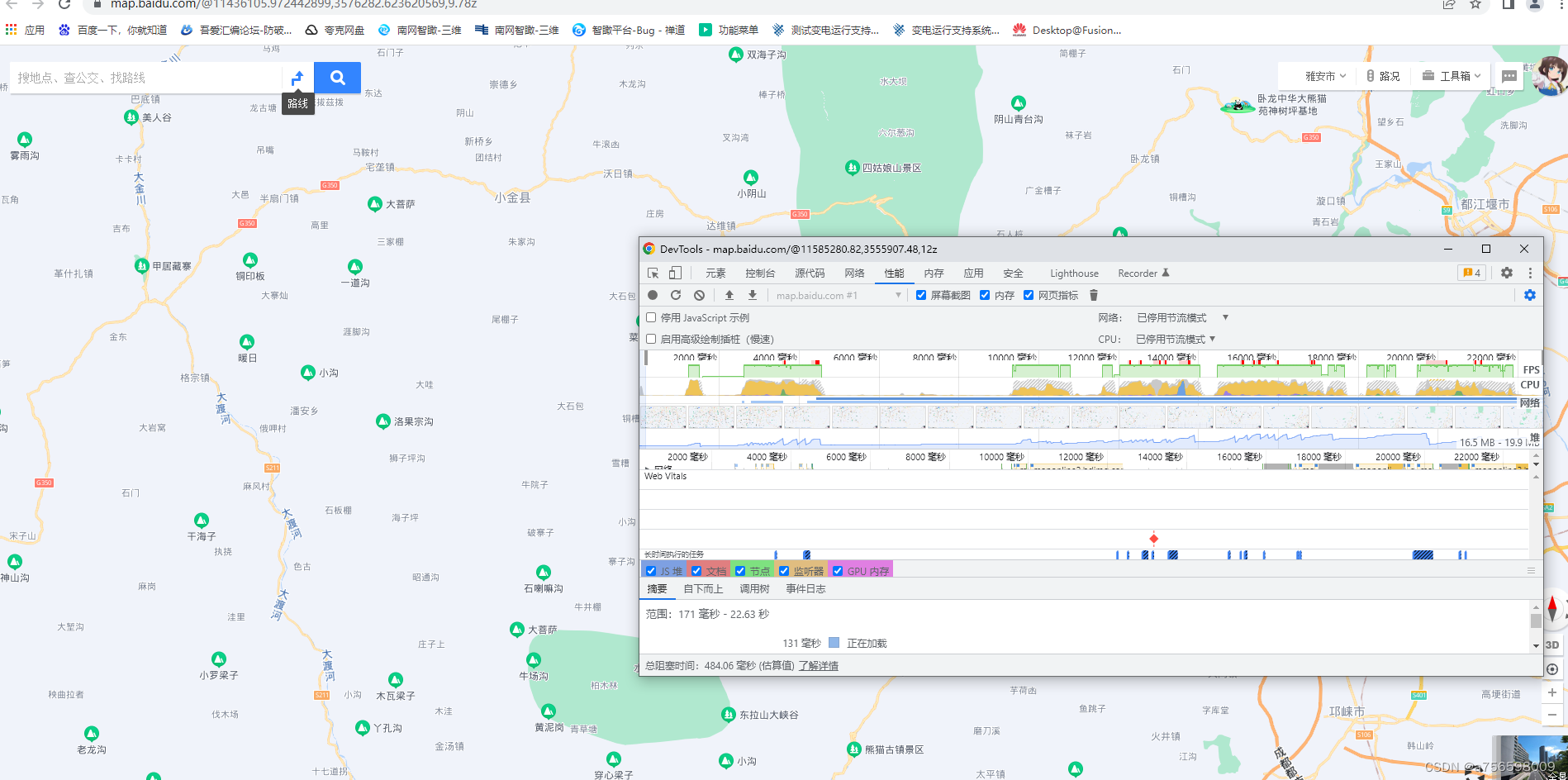This screenshot has height=780, width=1568.
Task: Click the 四姑娘山景区 map marker
Action: [x=853, y=168]
